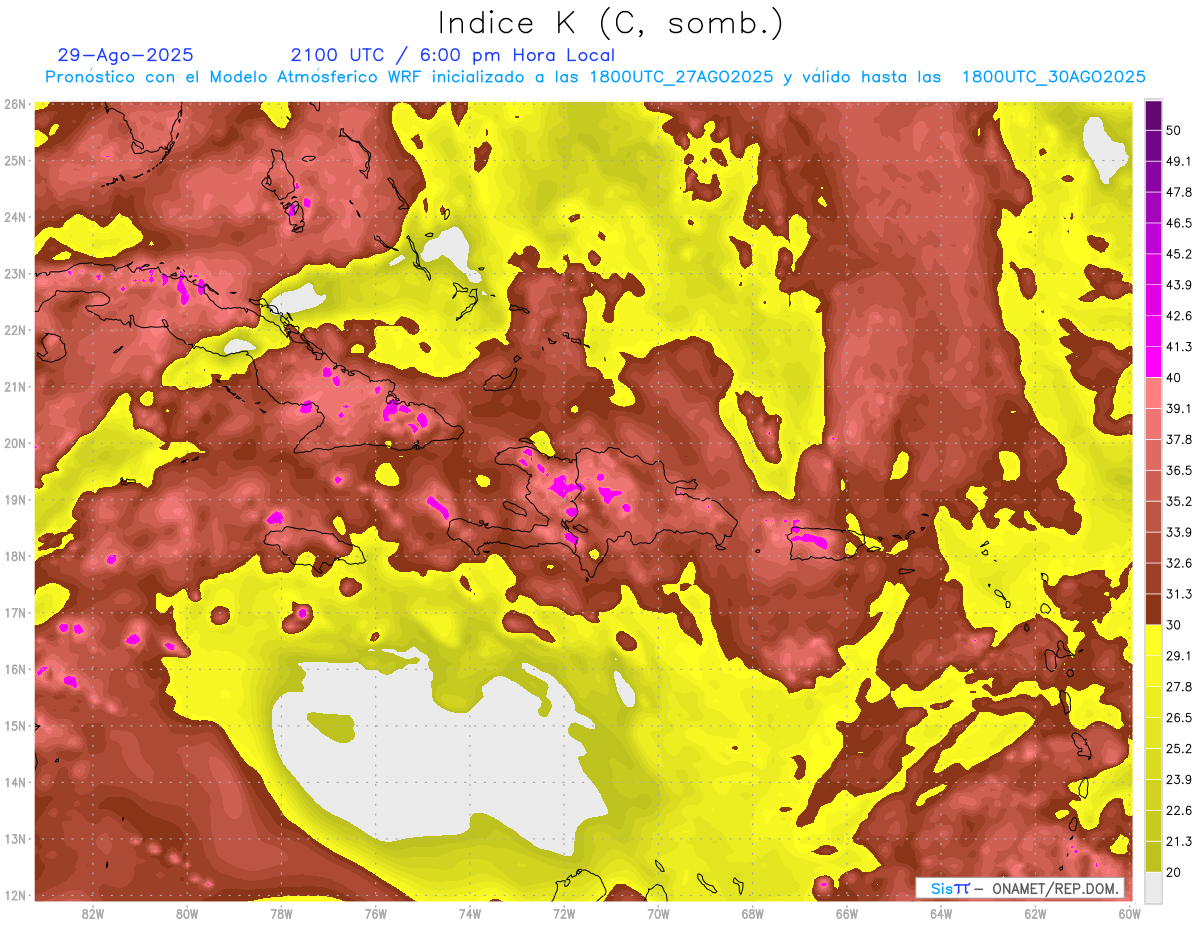
Task: Select the date text "29-Ago-2025"
Action: (126, 55)
